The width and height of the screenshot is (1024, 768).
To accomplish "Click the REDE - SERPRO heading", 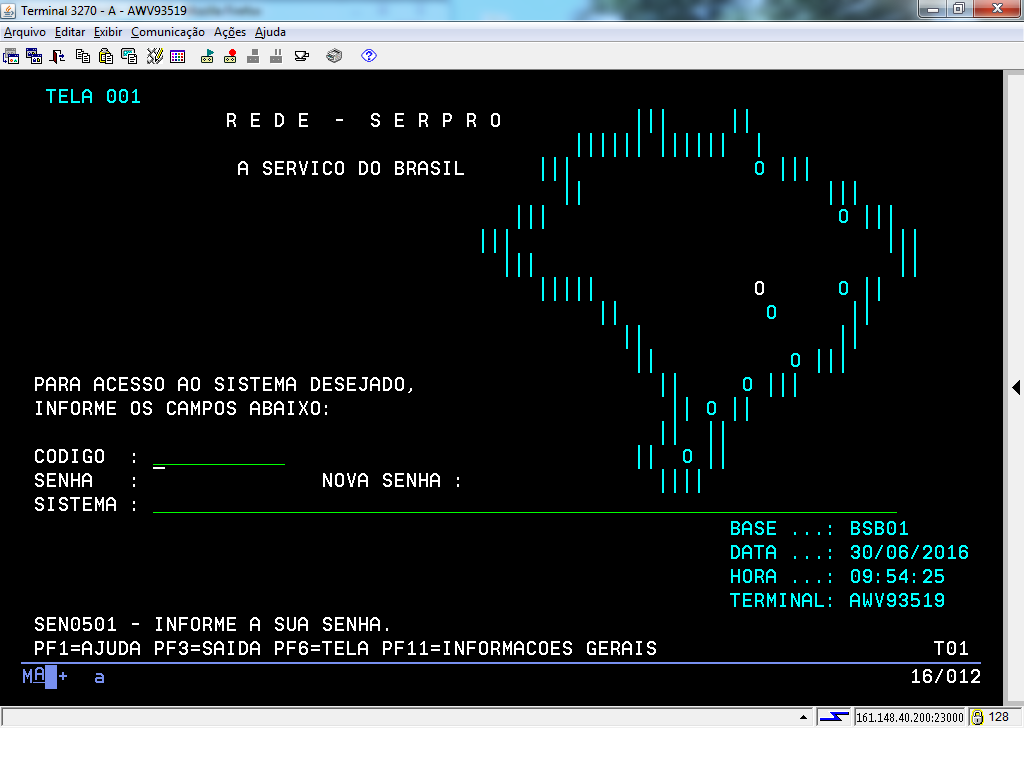I will point(364,121).
